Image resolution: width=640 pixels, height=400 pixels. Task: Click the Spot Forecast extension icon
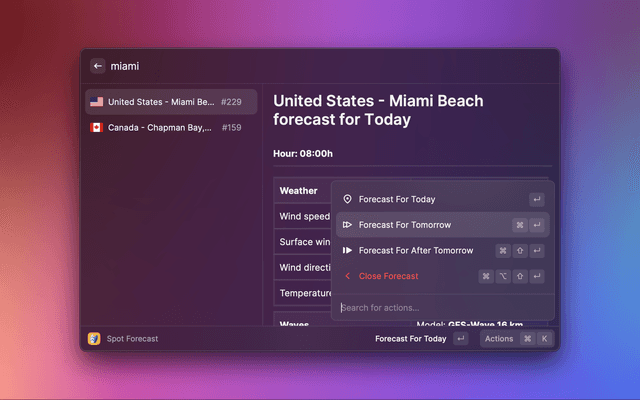(94, 339)
